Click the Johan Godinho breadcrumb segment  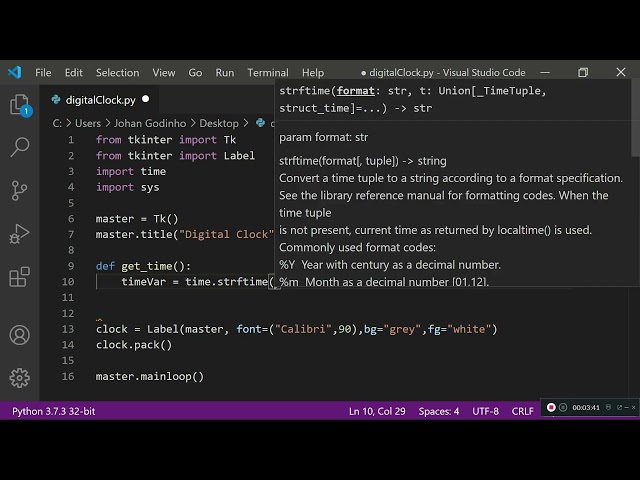[x=150, y=123]
